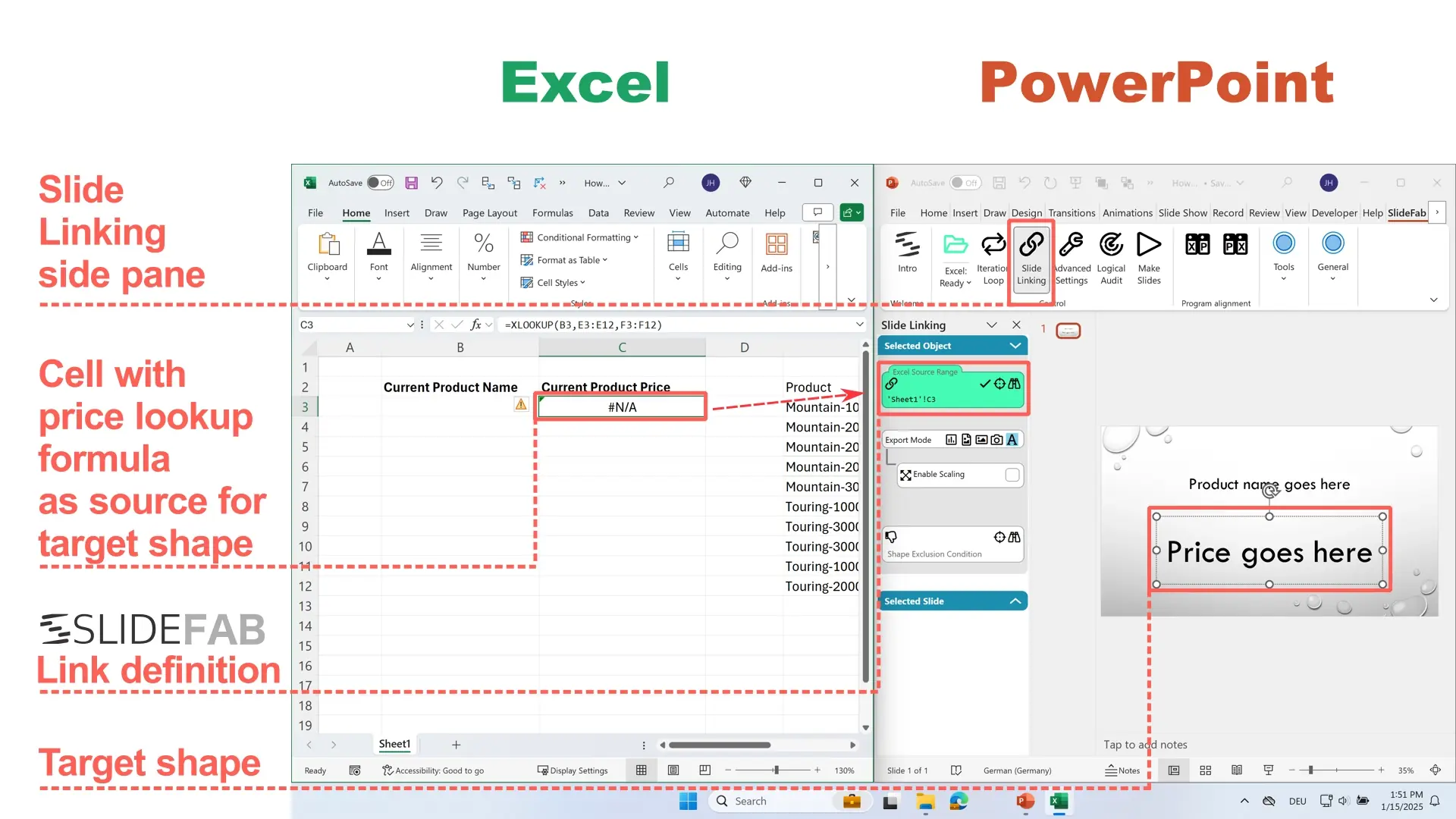Click the Excel search magnifier icon
Viewport: 1456px width, 819px height.
[x=668, y=183]
